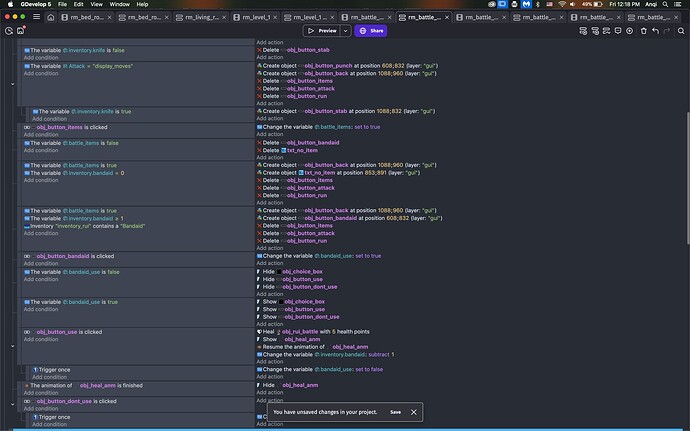The height and width of the screenshot is (431, 690).
Task: Select the Create object obj_button_punch action
Action: click(347, 66)
